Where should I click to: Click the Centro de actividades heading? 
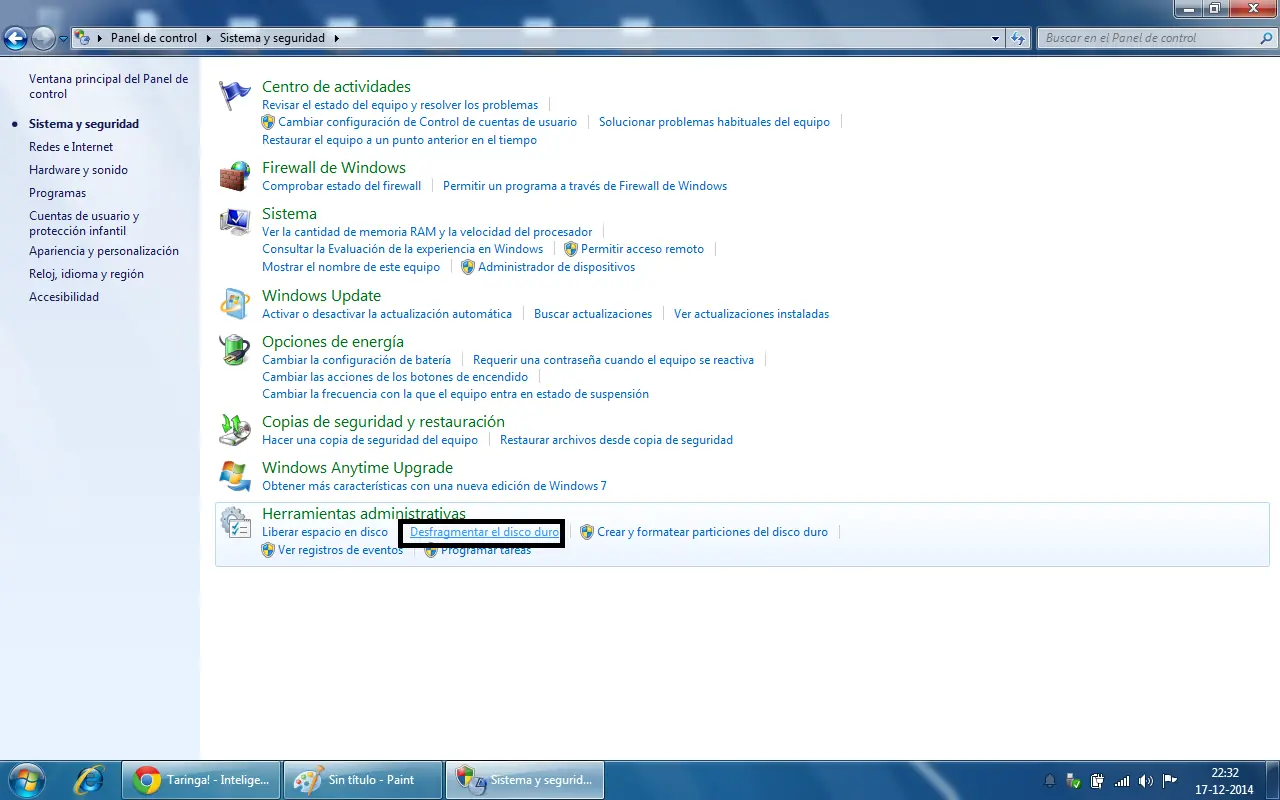pyautogui.click(x=336, y=87)
